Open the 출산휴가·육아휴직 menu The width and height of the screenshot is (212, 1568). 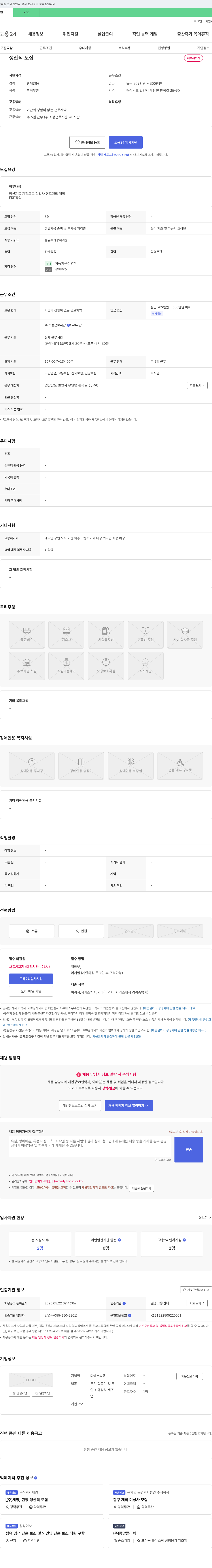point(193,34)
